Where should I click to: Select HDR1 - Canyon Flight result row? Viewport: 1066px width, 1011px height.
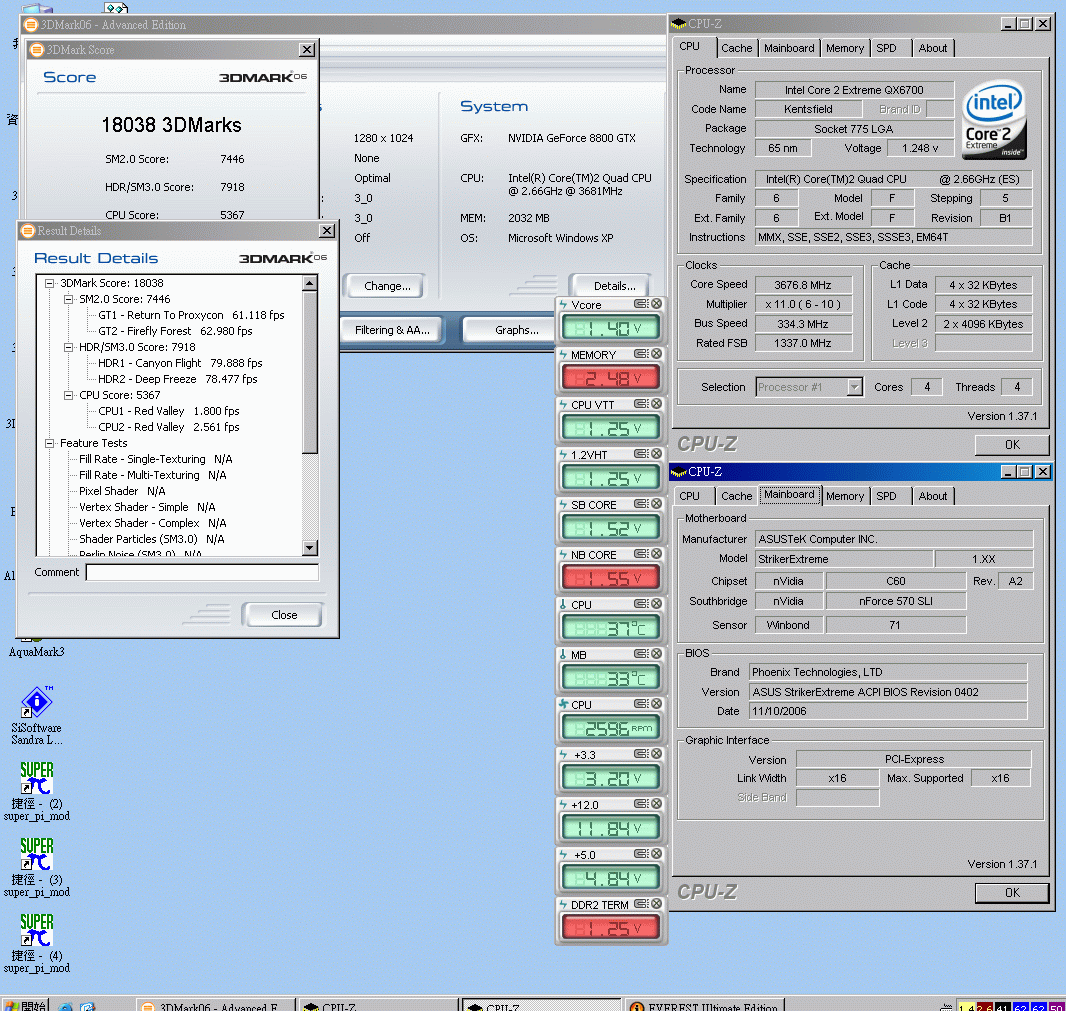click(x=179, y=363)
